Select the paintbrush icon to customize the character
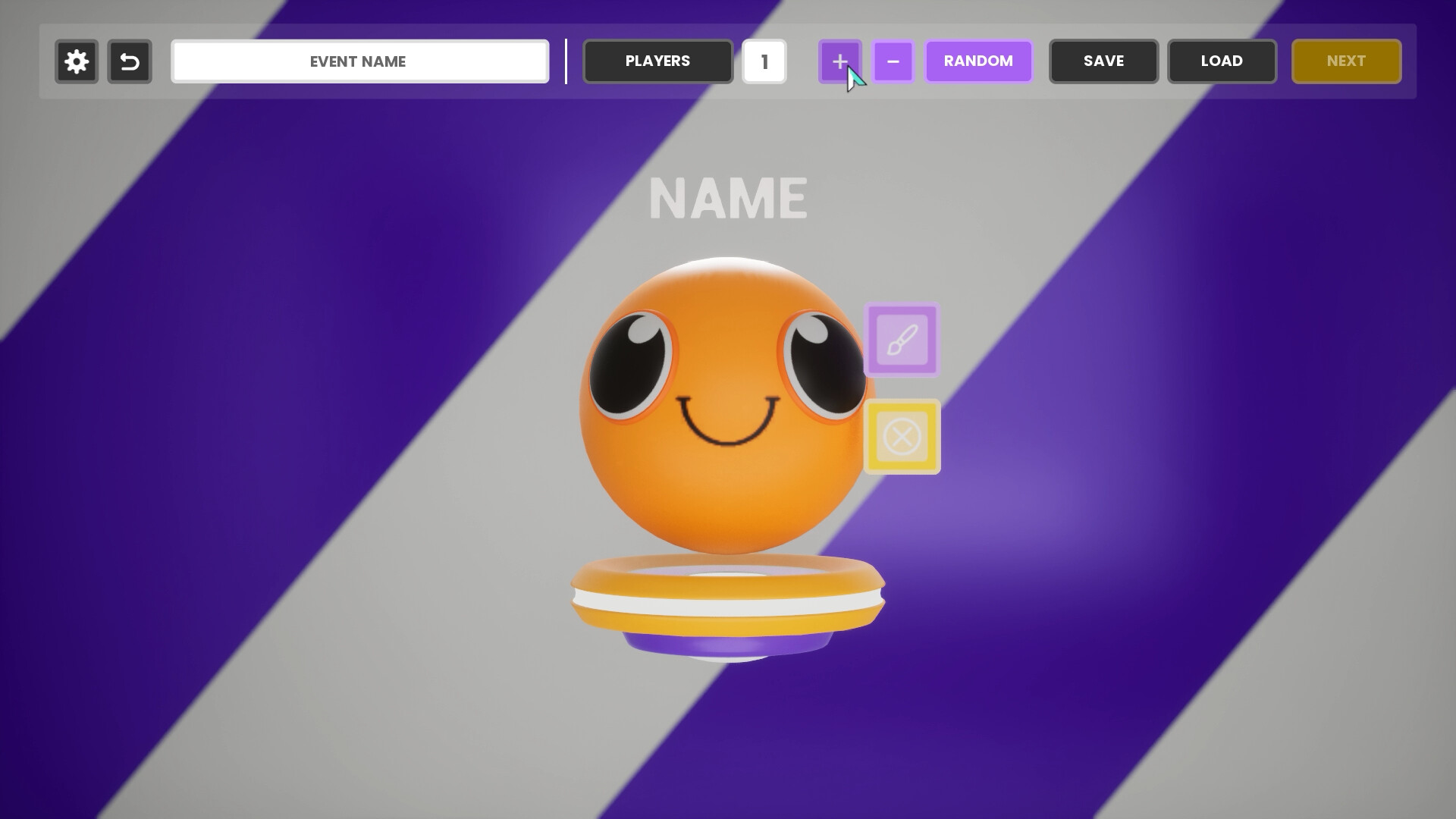Screen dimensions: 1456x819 (x=902, y=340)
